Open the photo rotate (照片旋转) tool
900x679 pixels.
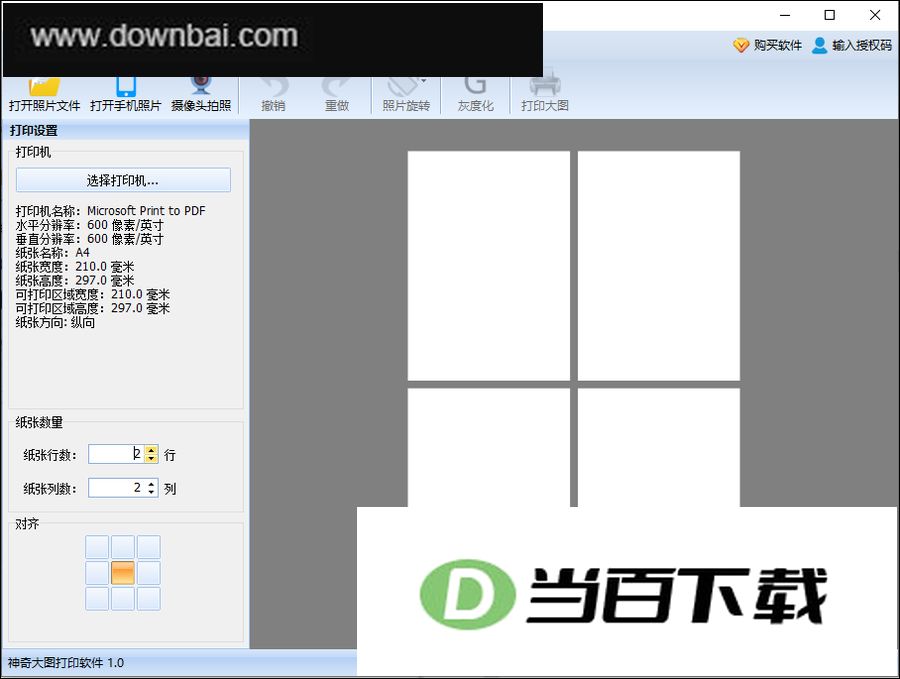point(406,95)
